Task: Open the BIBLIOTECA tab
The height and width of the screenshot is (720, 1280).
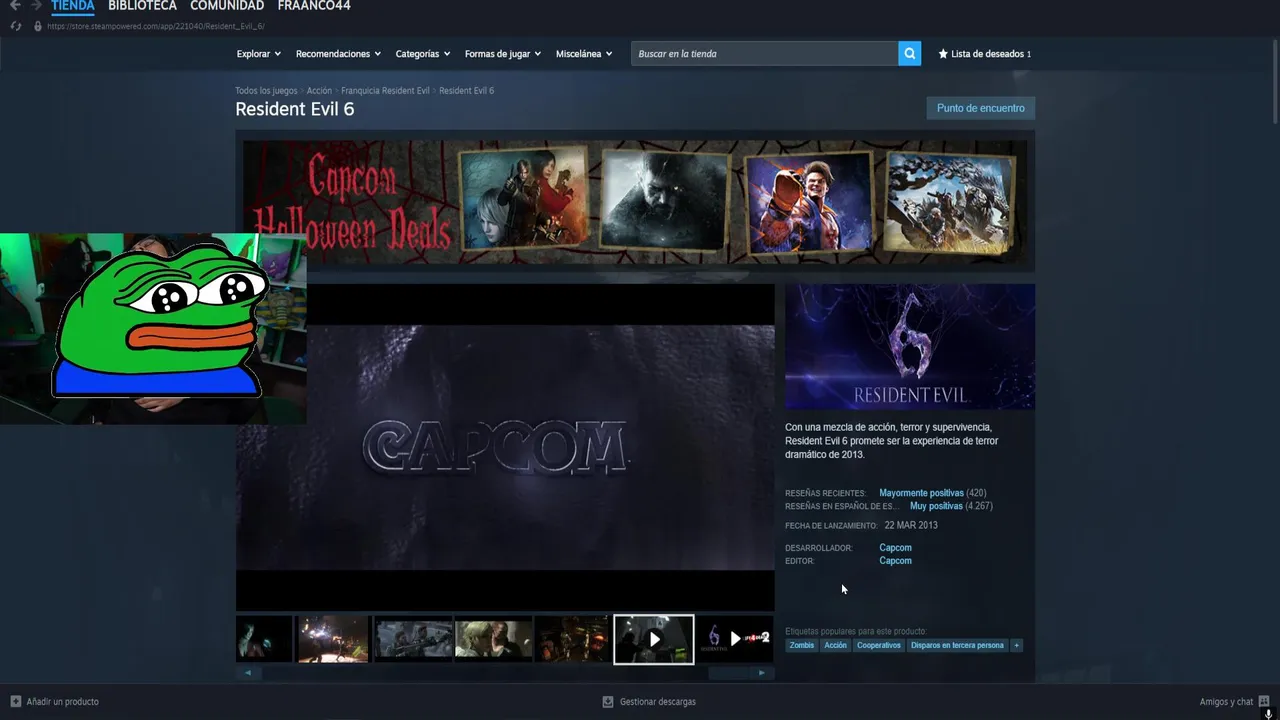Action: point(142,6)
